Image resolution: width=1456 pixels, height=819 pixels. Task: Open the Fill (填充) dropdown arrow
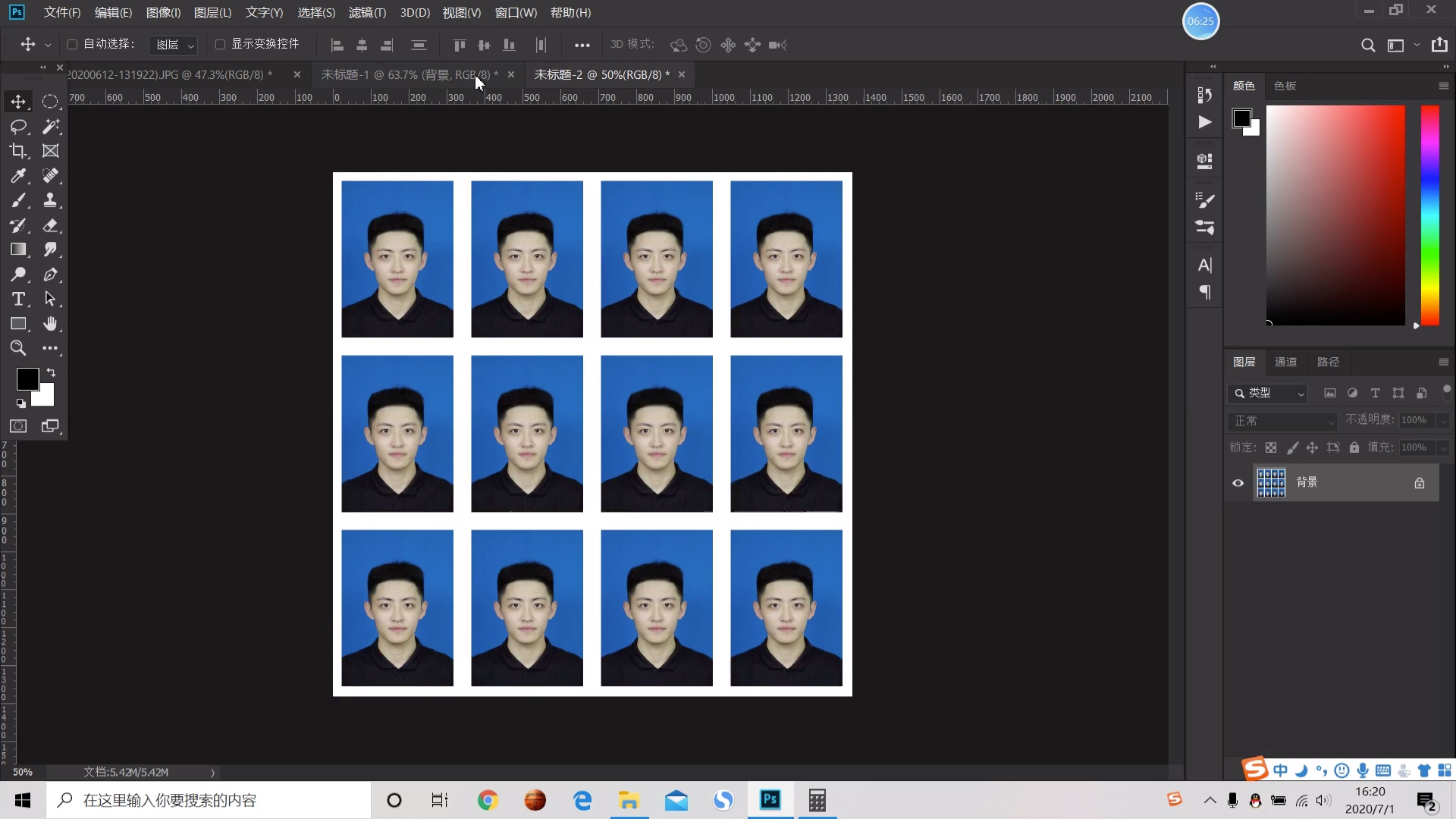point(1443,448)
